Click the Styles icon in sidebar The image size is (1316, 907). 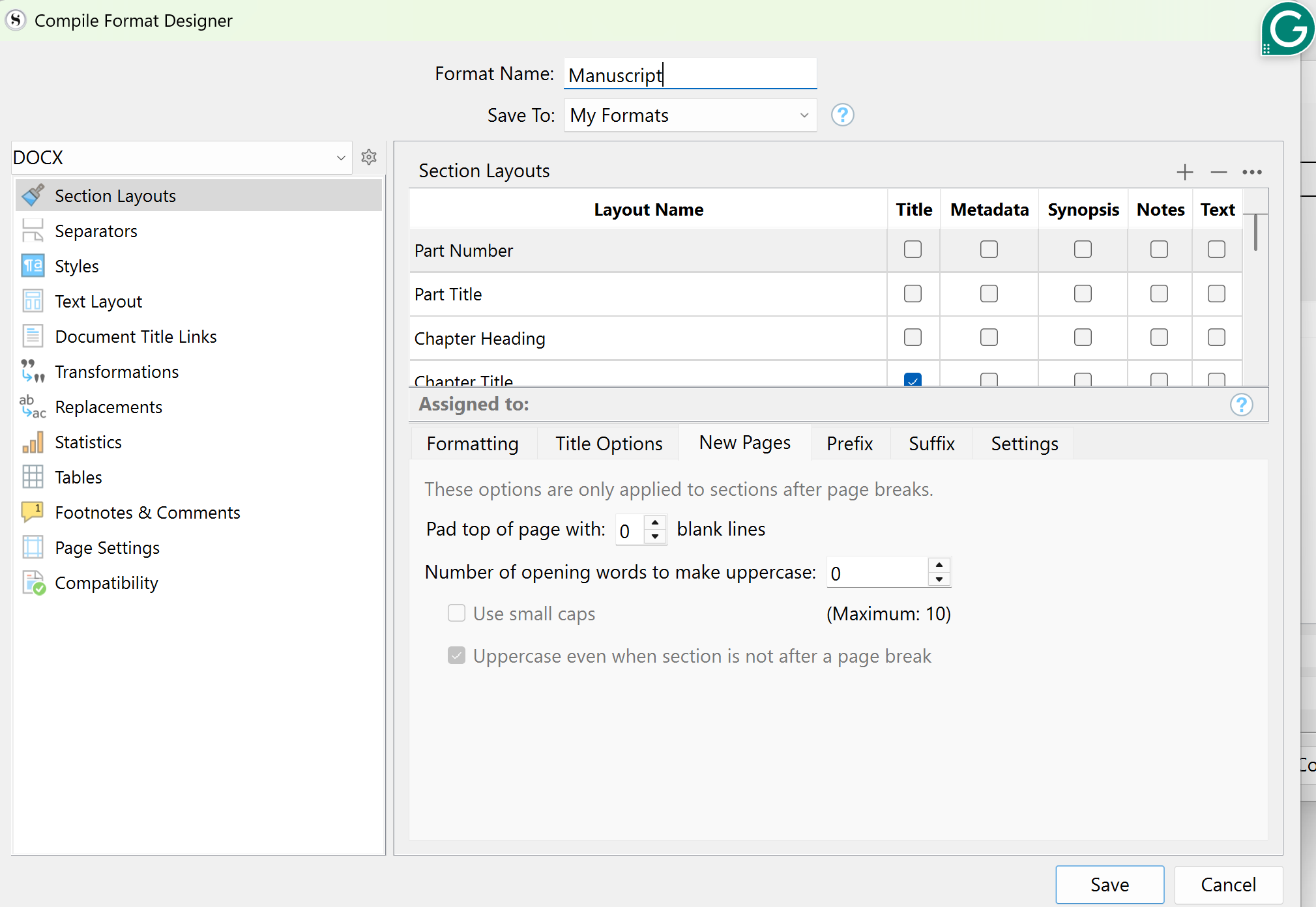point(33,266)
